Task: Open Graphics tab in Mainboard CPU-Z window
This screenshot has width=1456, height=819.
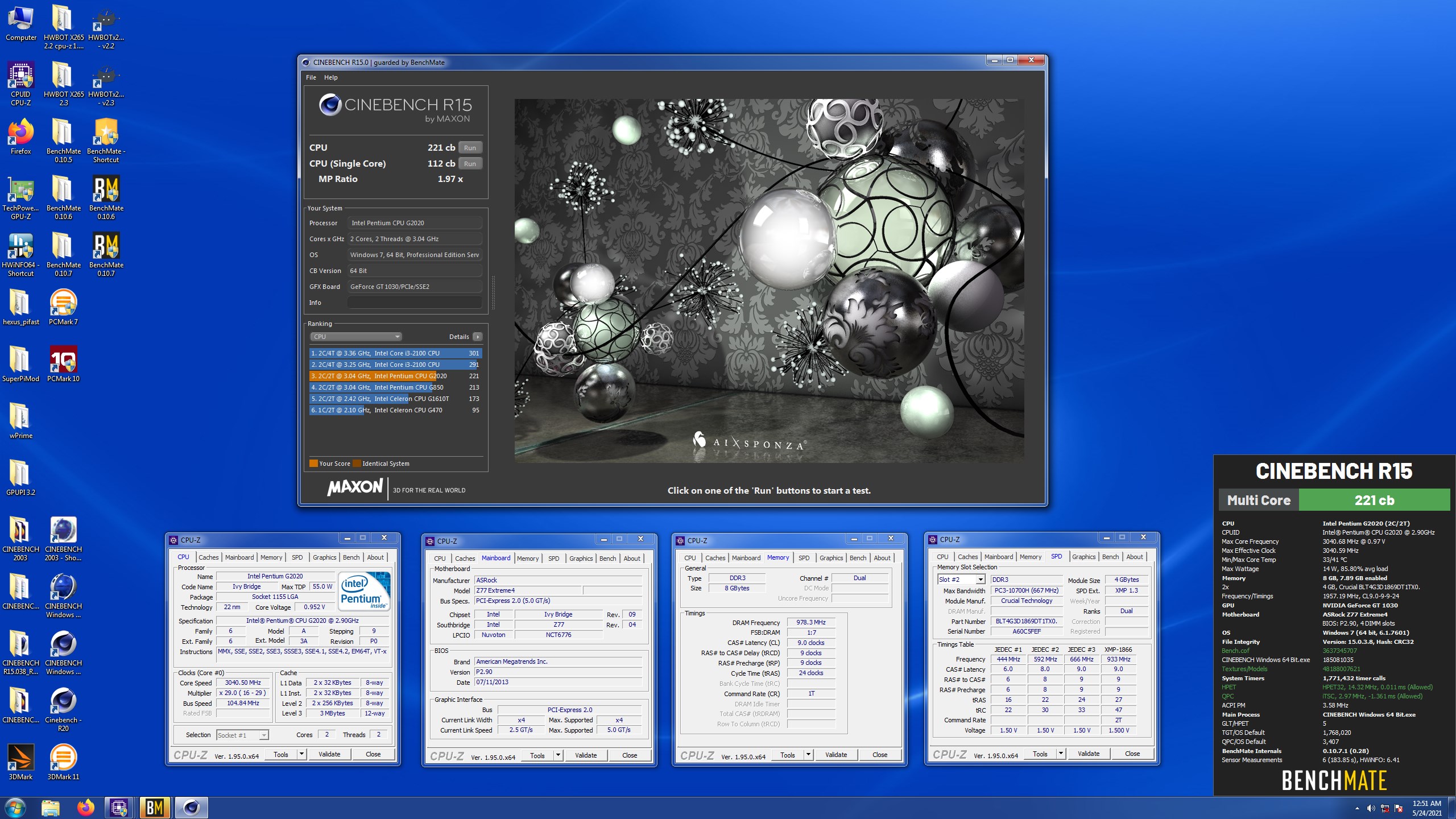Action: [581, 559]
